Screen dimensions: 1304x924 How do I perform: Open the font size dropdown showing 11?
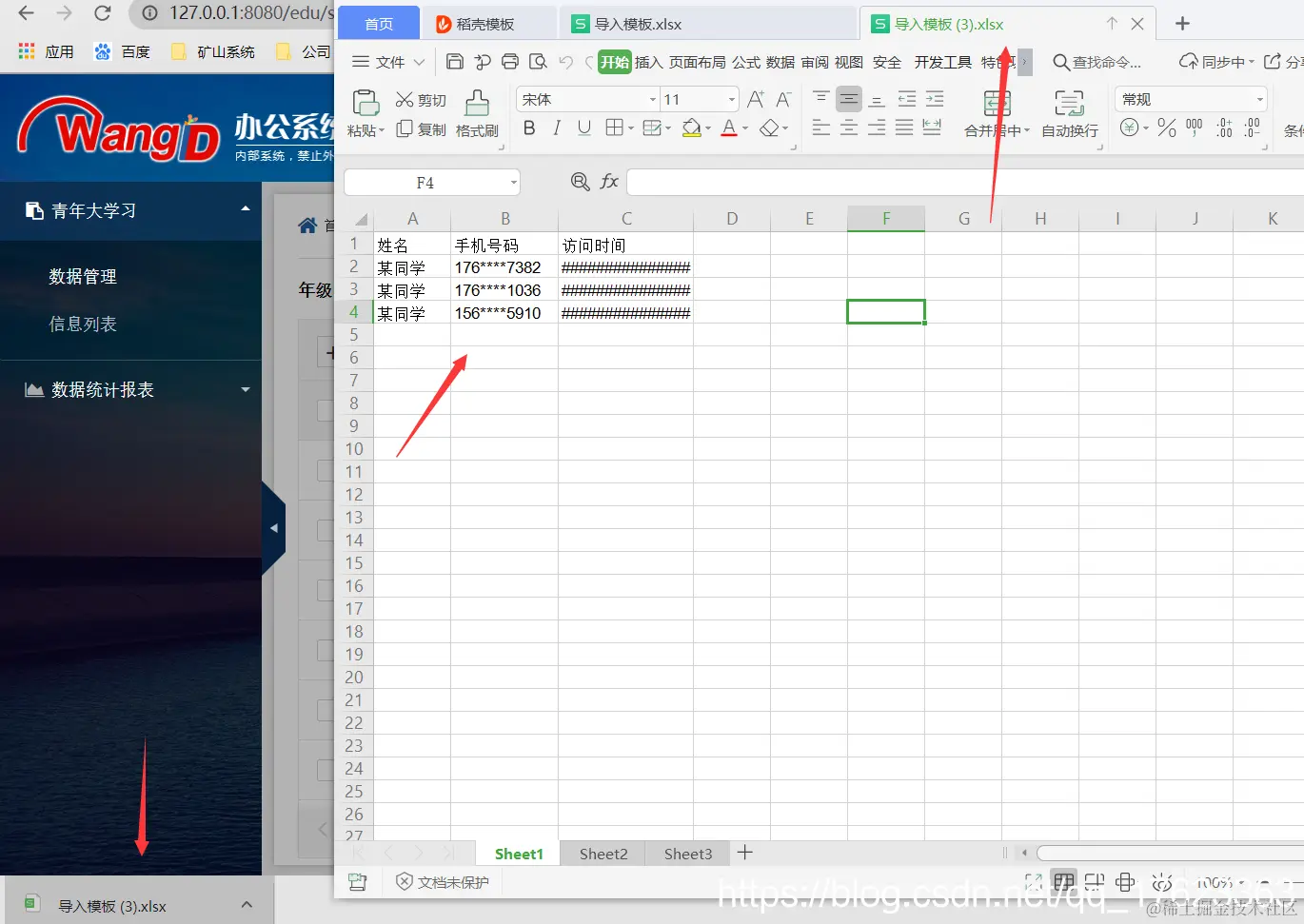(x=732, y=99)
